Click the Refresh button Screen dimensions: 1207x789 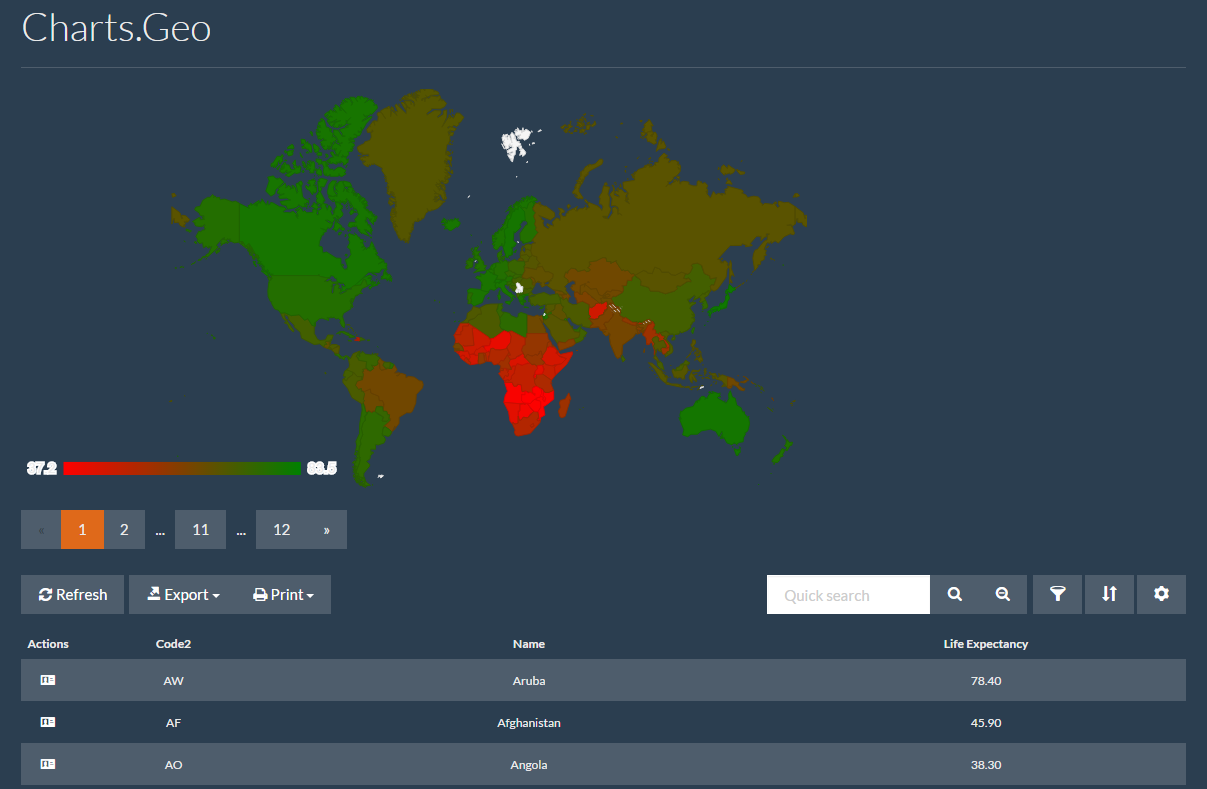click(72, 594)
